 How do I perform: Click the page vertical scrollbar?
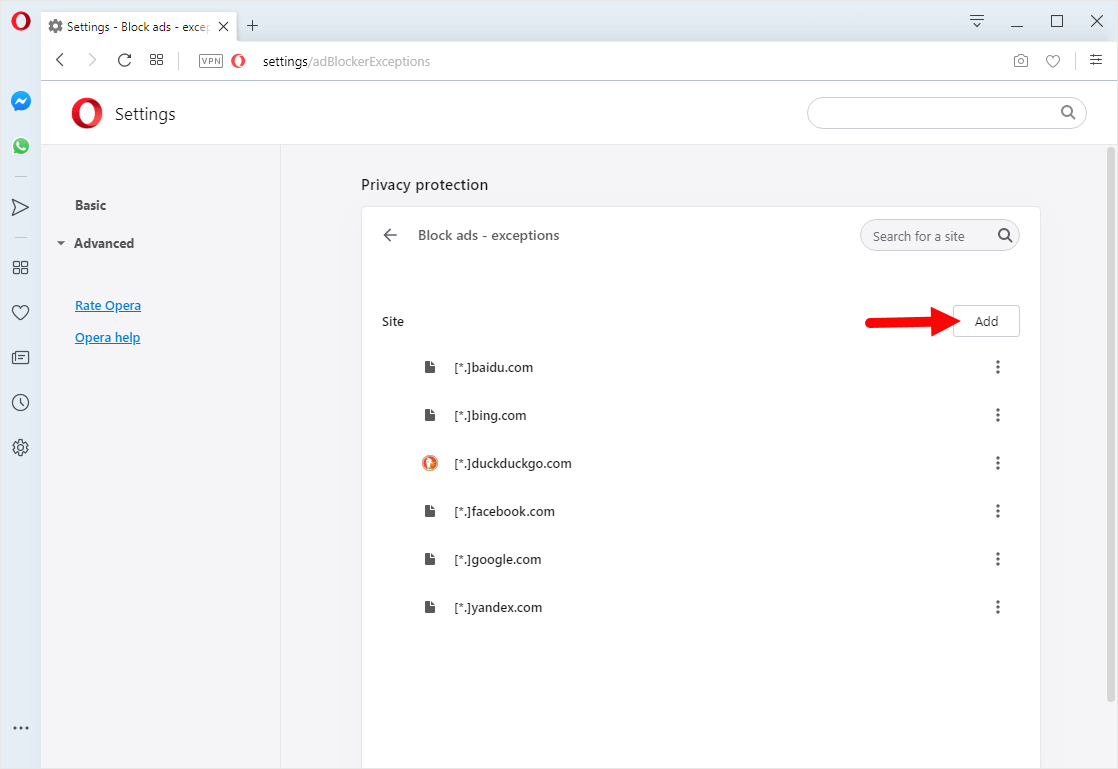click(x=1110, y=424)
